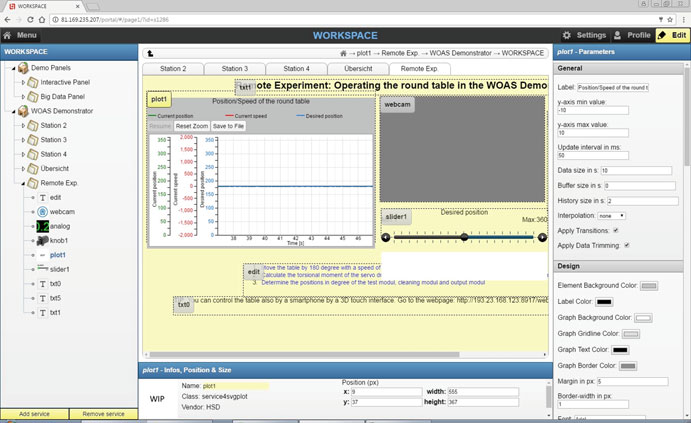Click the up-level arrow icon above tabs
Screen dimensions: 691x423
[150, 53]
